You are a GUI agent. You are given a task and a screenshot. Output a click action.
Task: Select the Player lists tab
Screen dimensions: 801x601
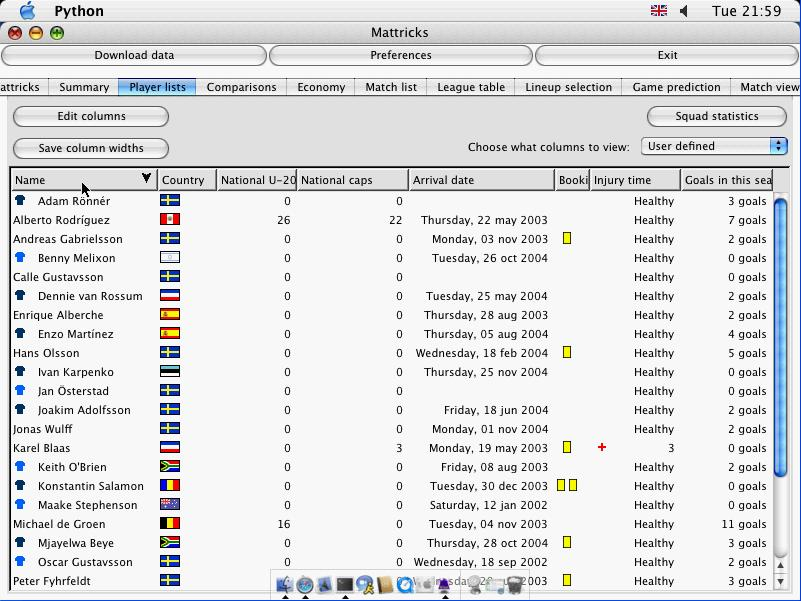157,87
